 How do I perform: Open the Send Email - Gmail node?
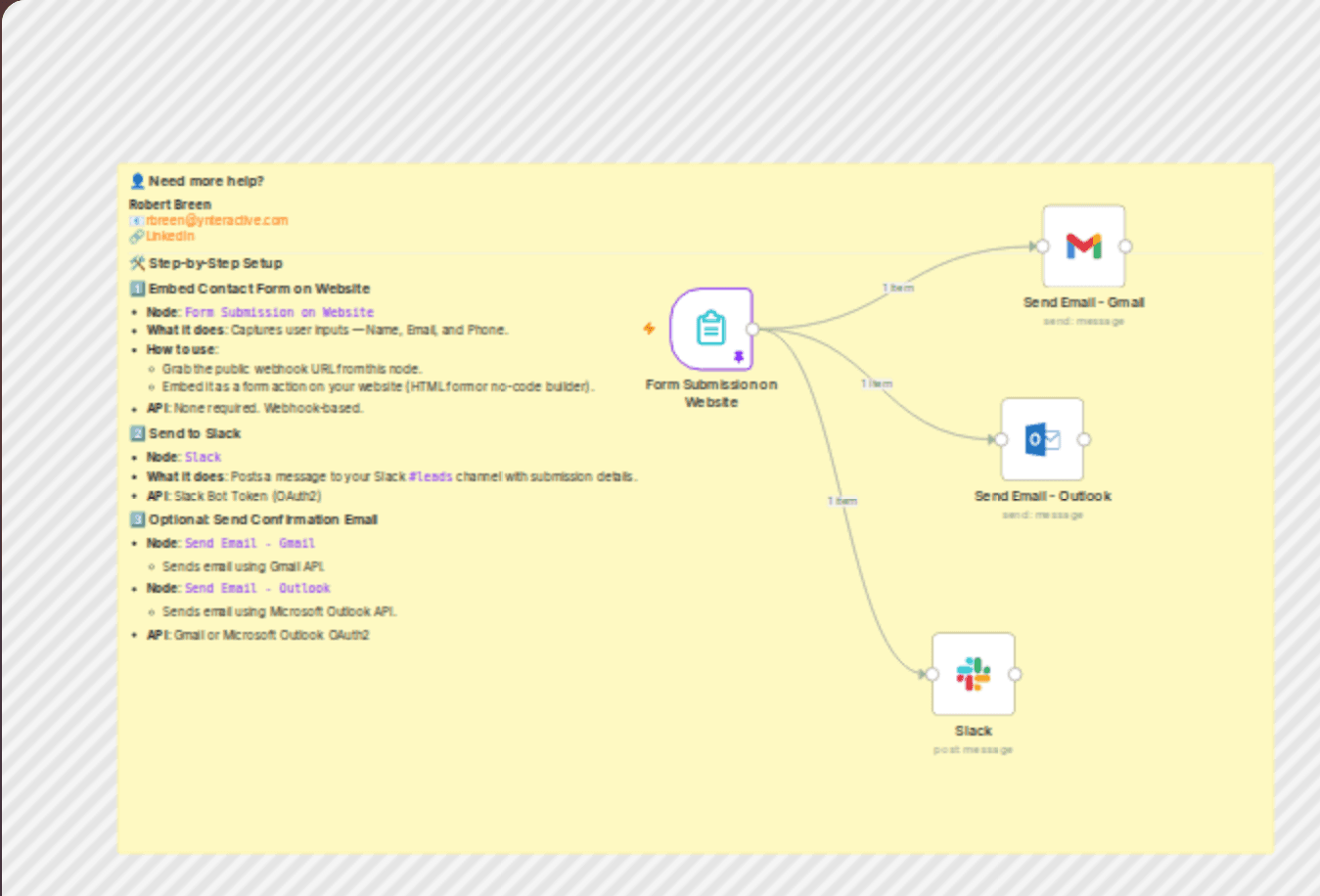(x=1083, y=246)
